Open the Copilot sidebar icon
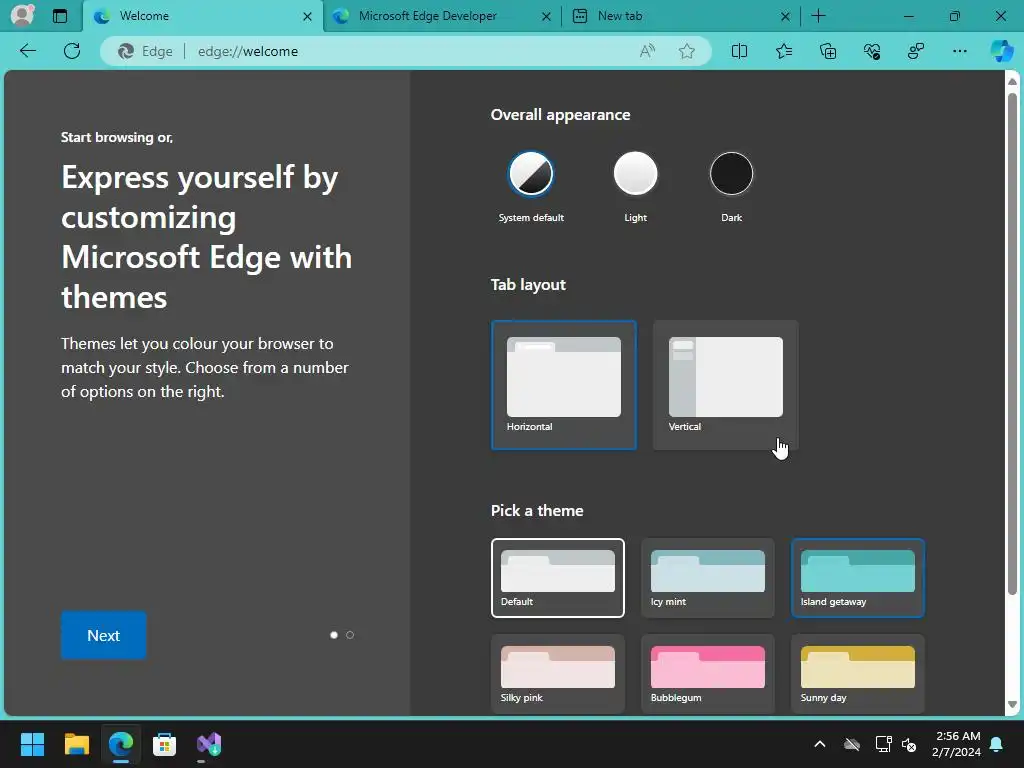The height and width of the screenshot is (768, 1024). (x=1002, y=51)
